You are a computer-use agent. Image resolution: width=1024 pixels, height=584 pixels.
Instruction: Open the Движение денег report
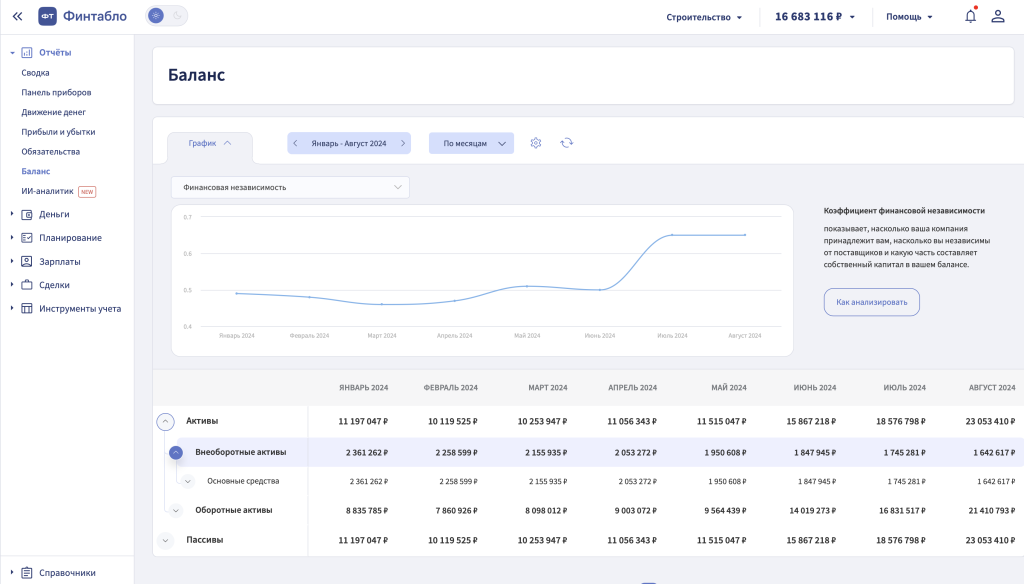(54, 112)
